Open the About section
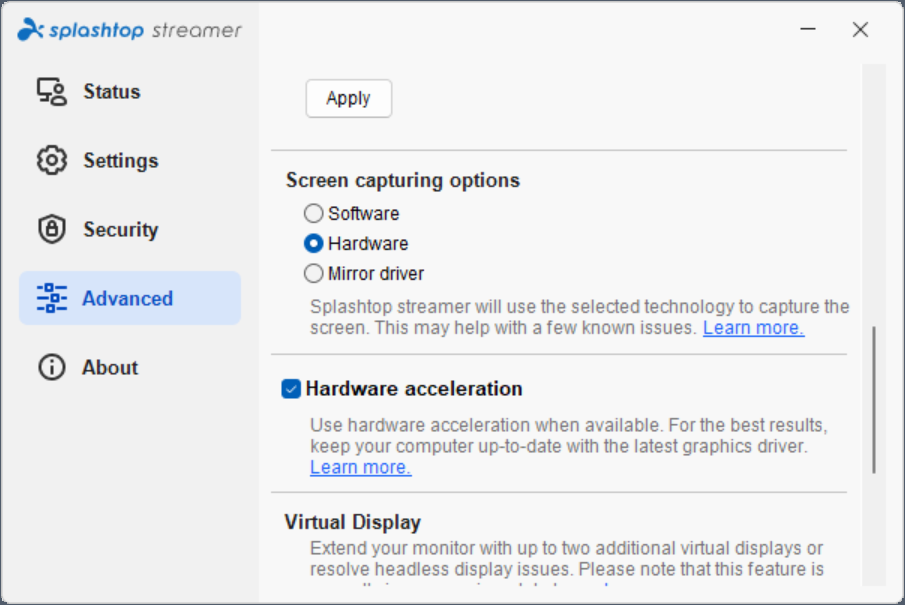The width and height of the screenshot is (905, 605). 109,367
